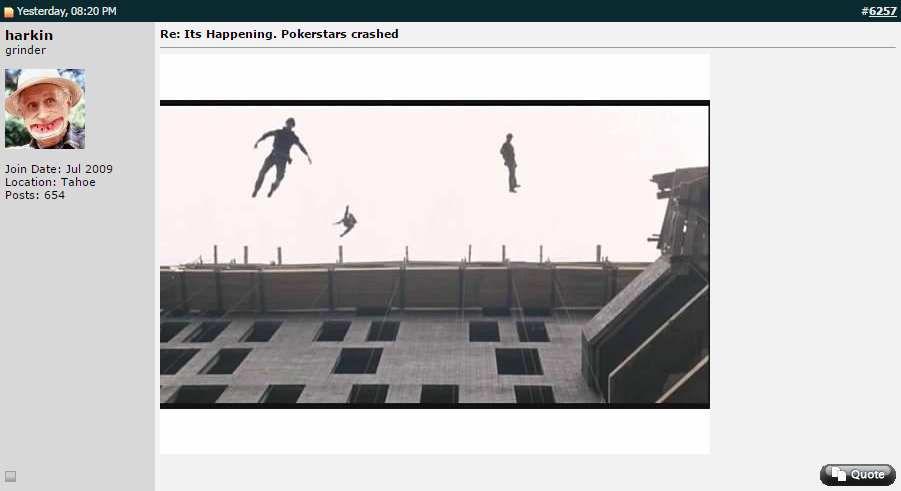Viewport: 901px width, 491px height.
Task: Select the post title 'Re: Its Happening. Pokerstars crashed'
Action: [279, 34]
